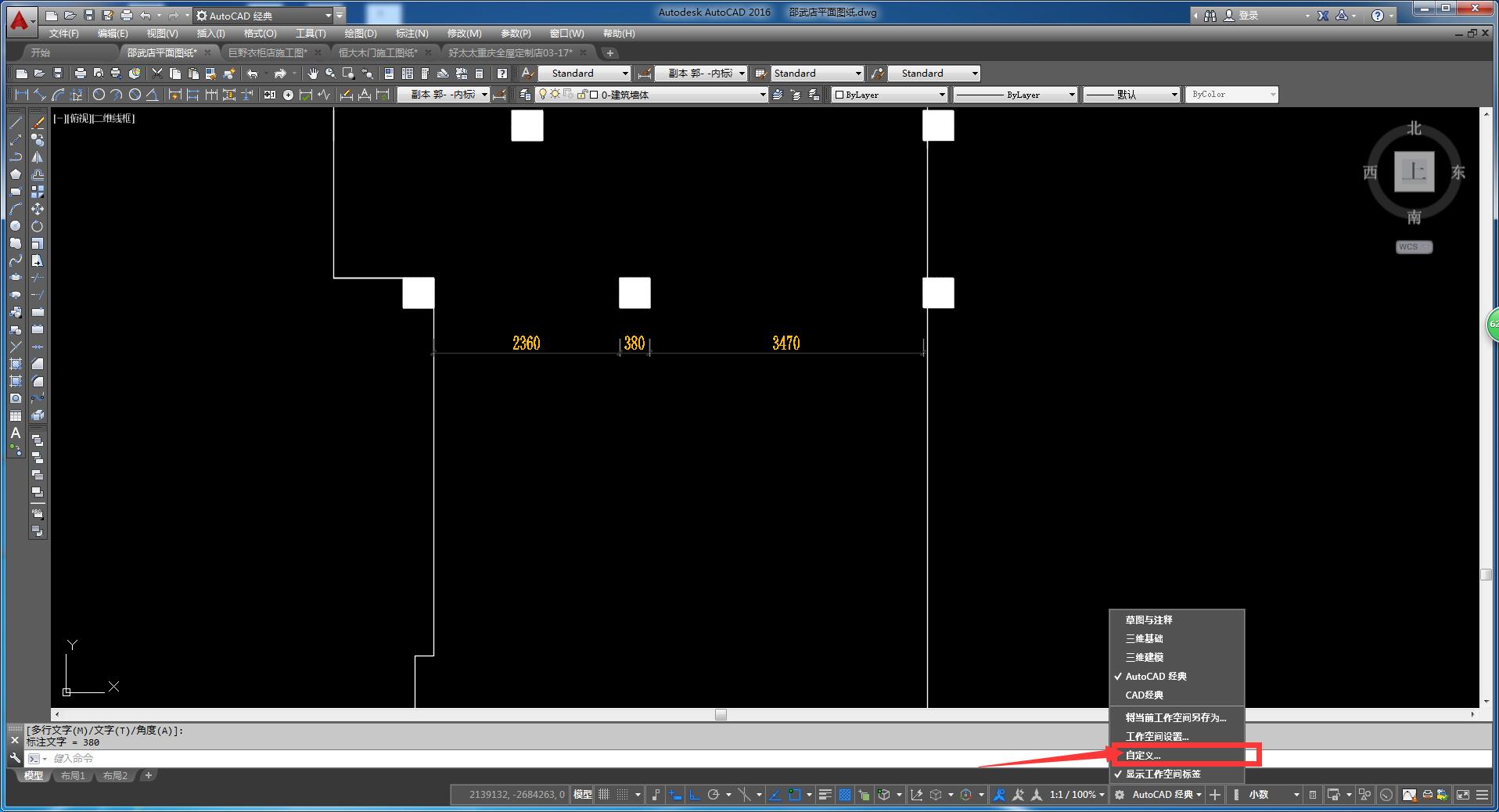The height and width of the screenshot is (812, 1499).
Task: Open the dimension style 副本 郭--内标 dropdown in styles toolbar
Action: (x=702, y=74)
